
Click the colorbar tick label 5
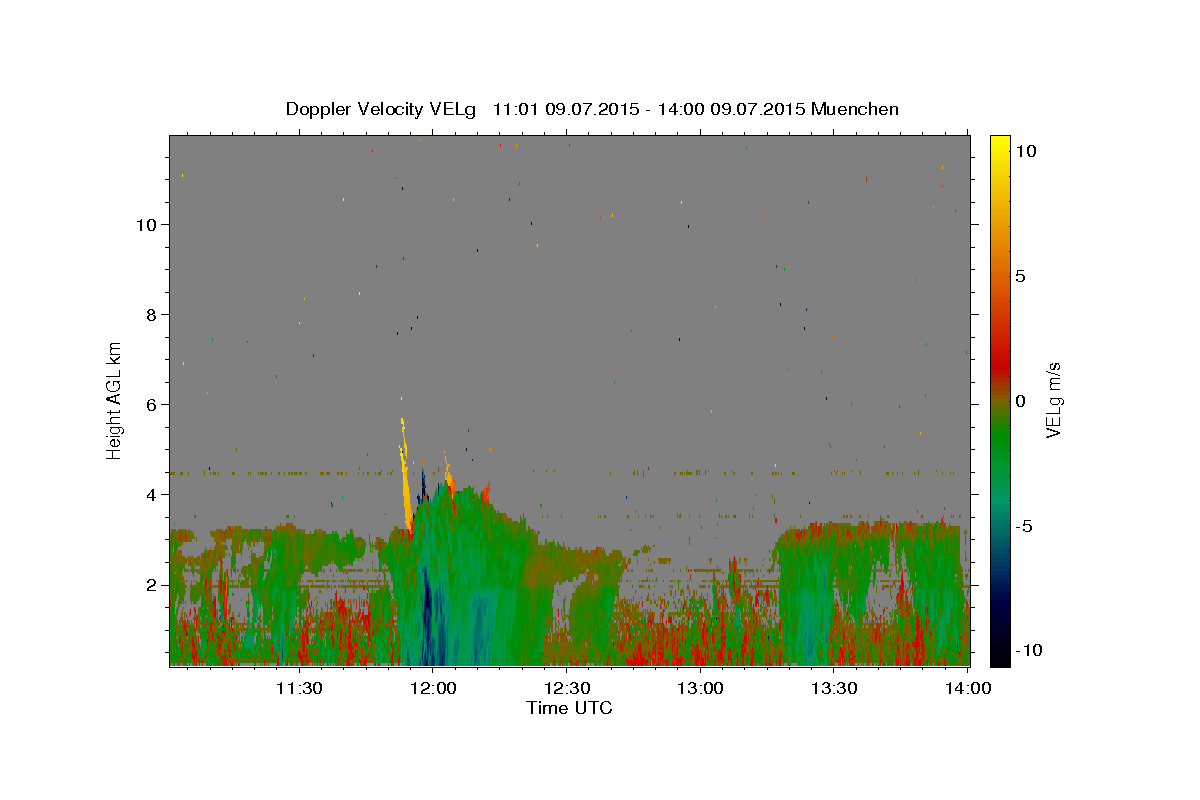point(1020,276)
